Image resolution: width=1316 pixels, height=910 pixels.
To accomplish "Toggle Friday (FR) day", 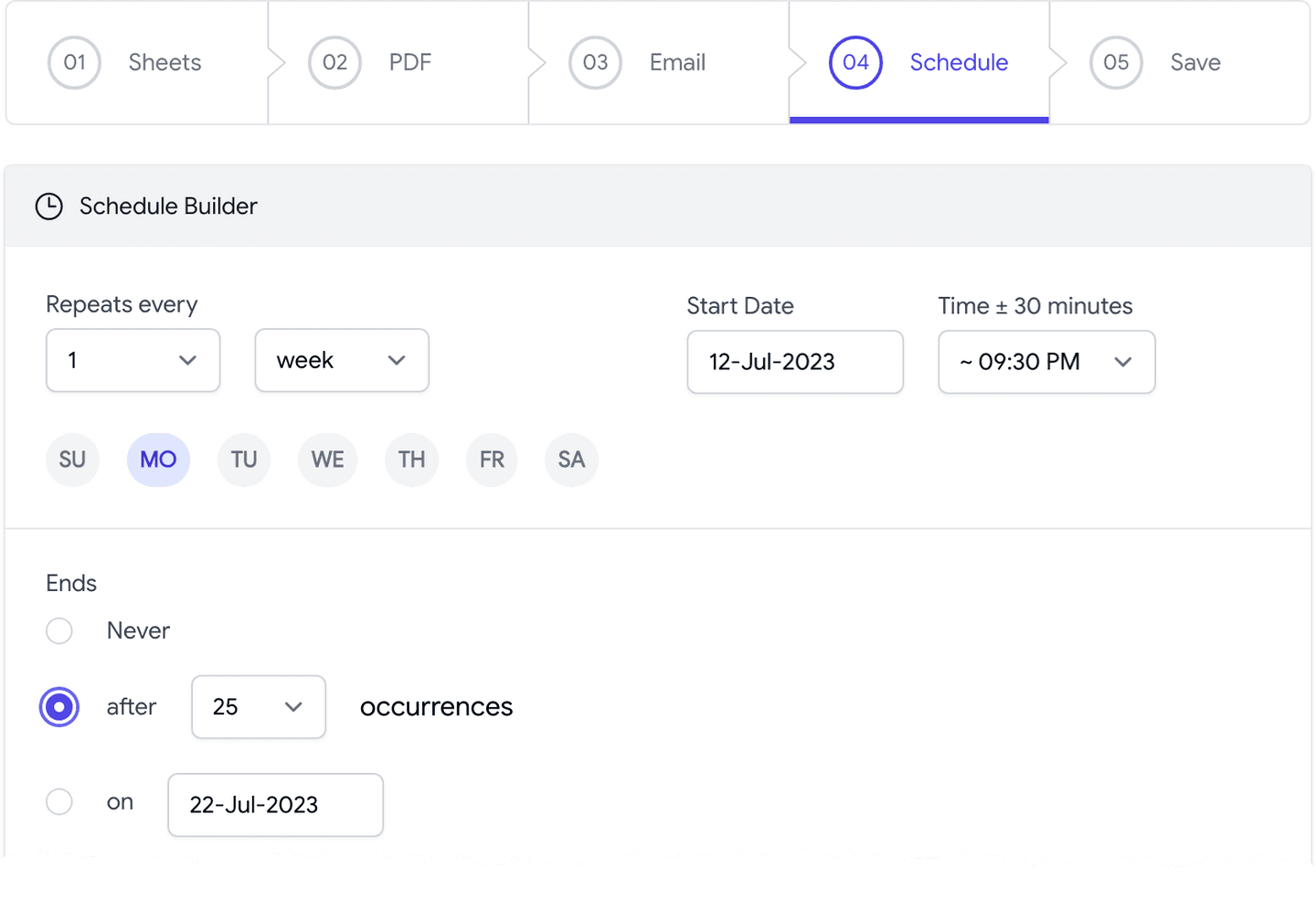I will pyautogui.click(x=492, y=460).
